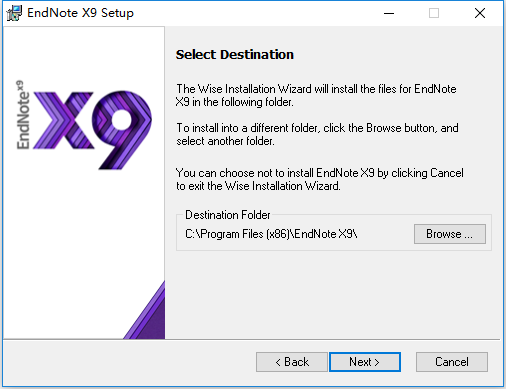The image size is (506, 389).
Task: Select the destination folder path text
Action: pyautogui.click(x=271, y=234)
